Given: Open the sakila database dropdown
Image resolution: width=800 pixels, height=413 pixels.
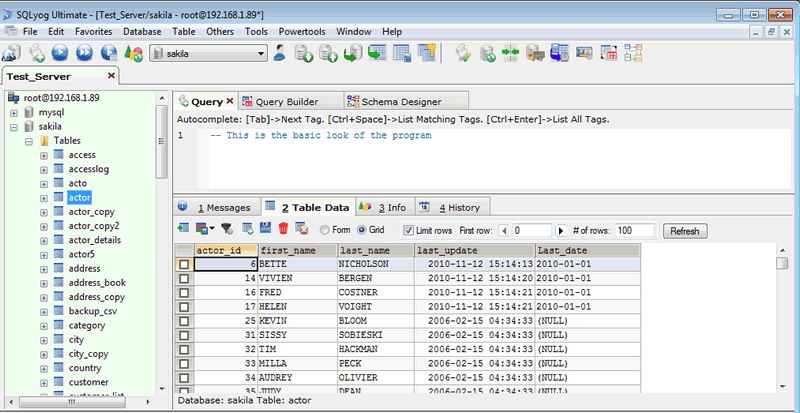Looking at the screenshot, I should click(x=262, y=54).
